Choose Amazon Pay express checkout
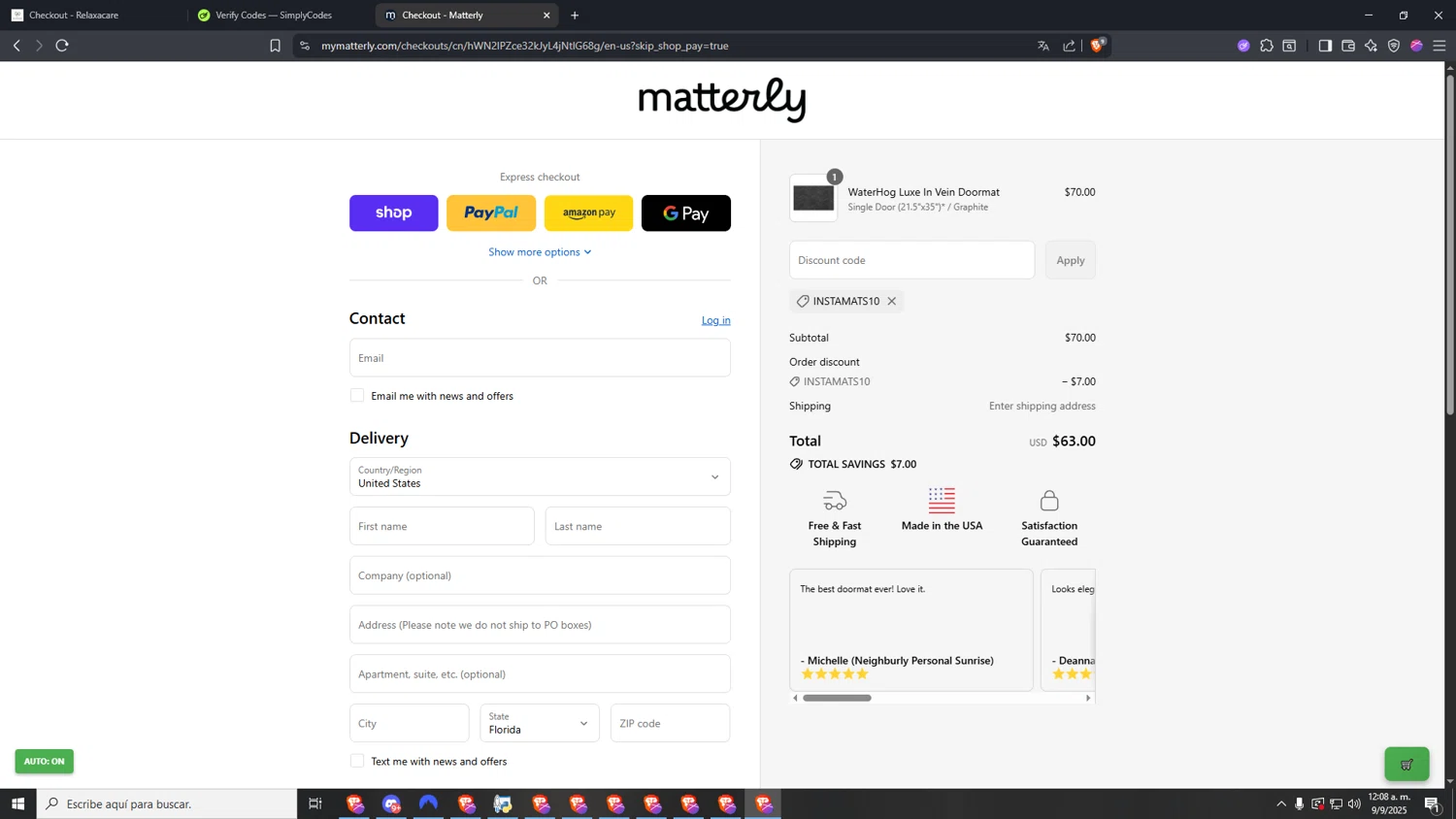This screenshot has height=819, width=1456. click(x=588, y=213)
